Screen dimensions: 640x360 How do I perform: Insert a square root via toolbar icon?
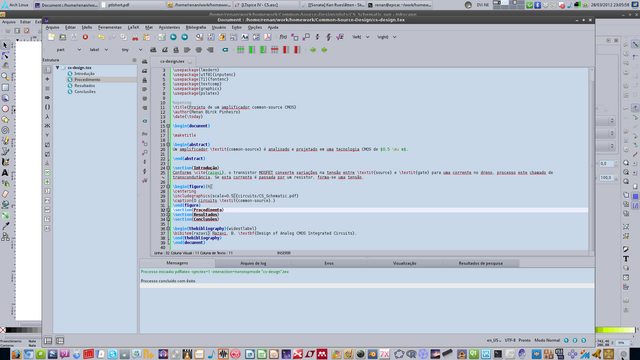340,37
